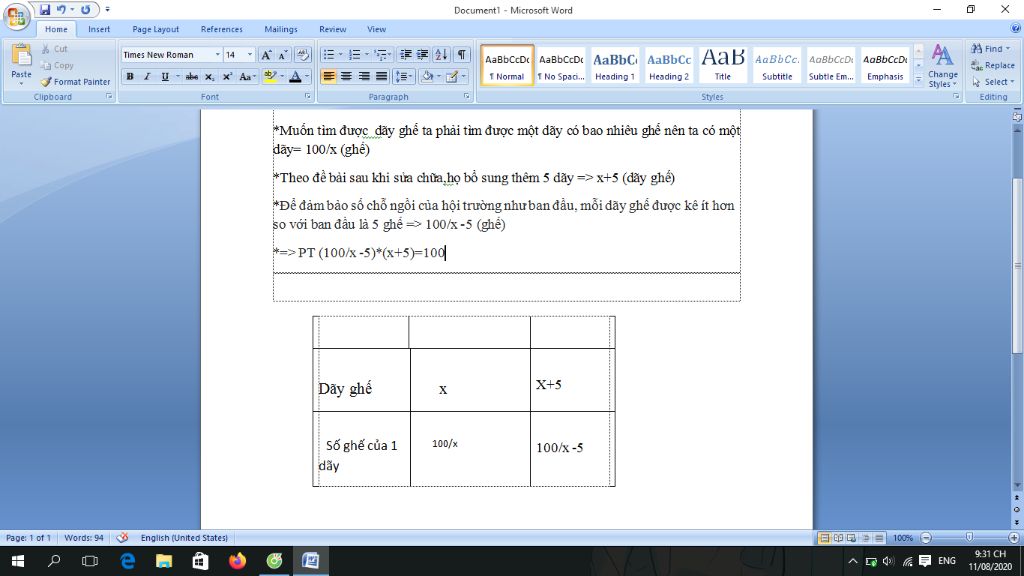Toggle italic formatting

(147, 76)
